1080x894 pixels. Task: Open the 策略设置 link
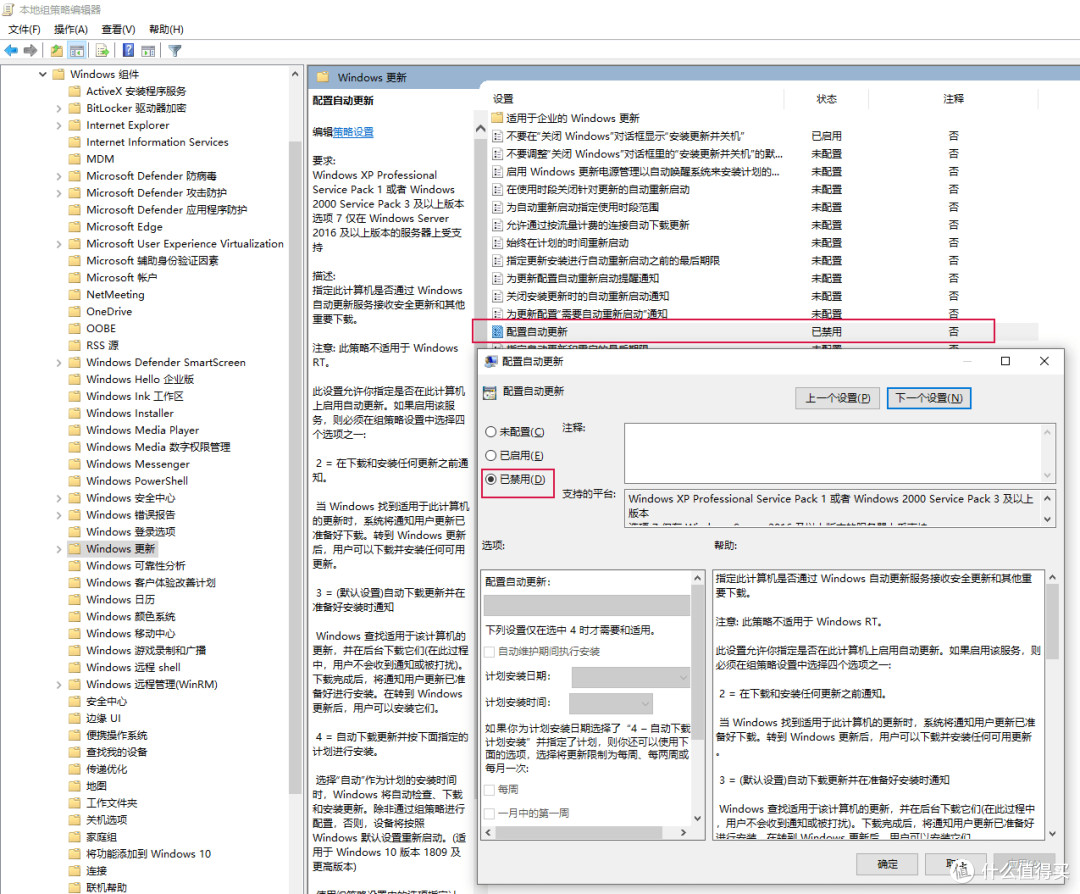(x=353, y=132)
